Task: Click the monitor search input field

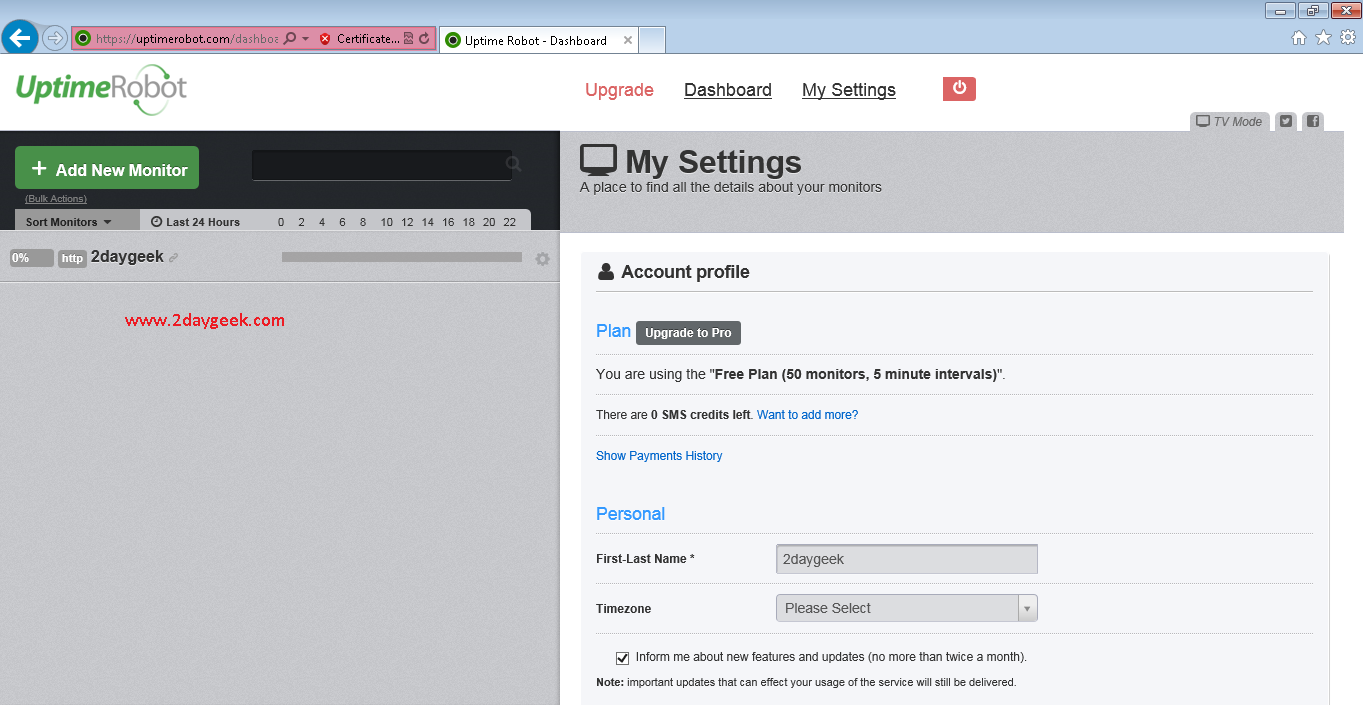Action: tap(381, 165)
